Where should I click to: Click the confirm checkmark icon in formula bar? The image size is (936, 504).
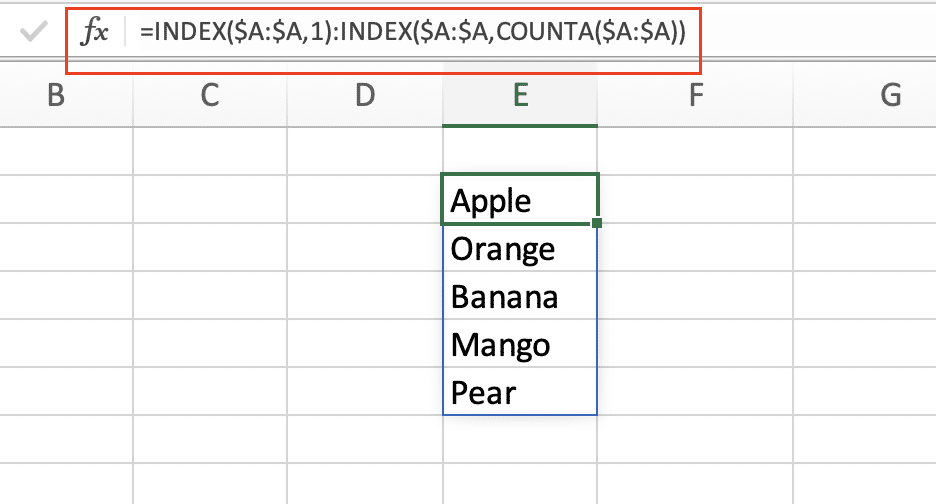coord(33,31)
